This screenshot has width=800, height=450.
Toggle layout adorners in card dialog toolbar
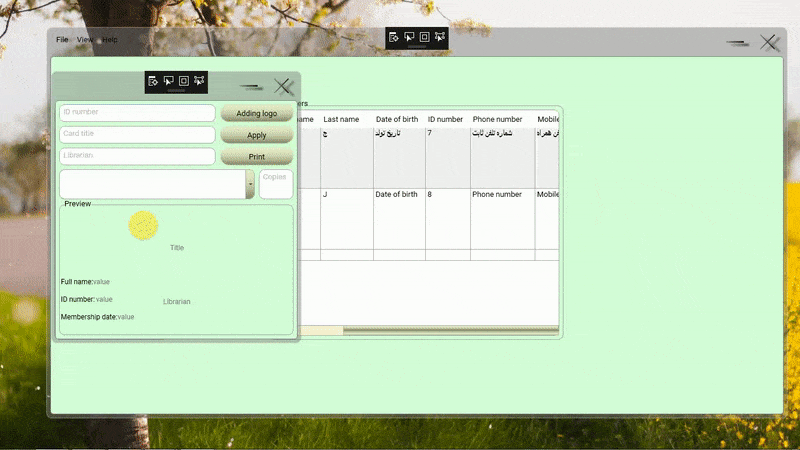point(184,81)
